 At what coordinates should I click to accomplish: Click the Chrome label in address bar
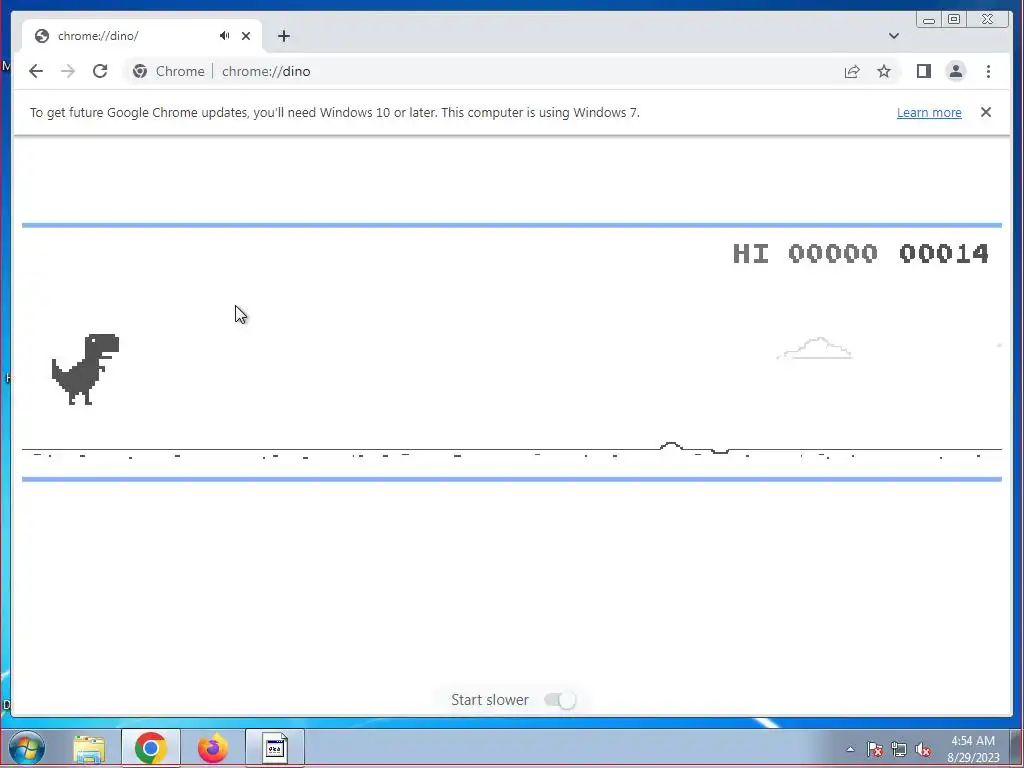pos(180,71)
